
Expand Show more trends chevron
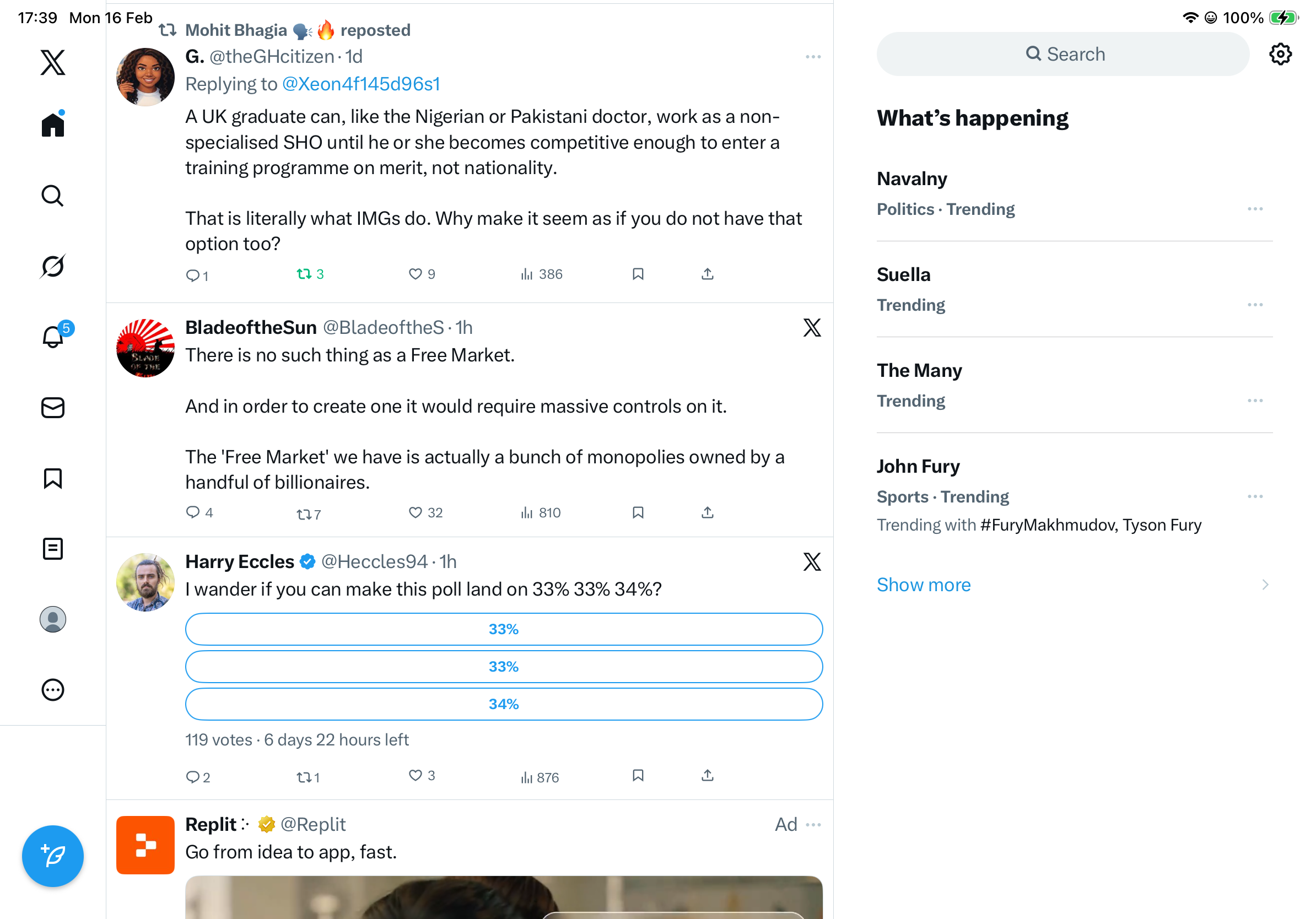(x=1265, y=585)
